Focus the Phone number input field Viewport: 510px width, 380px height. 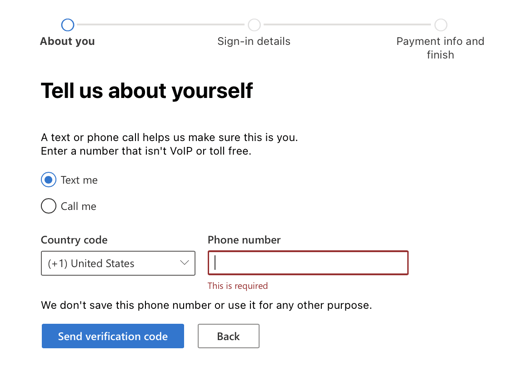point(308,263)
